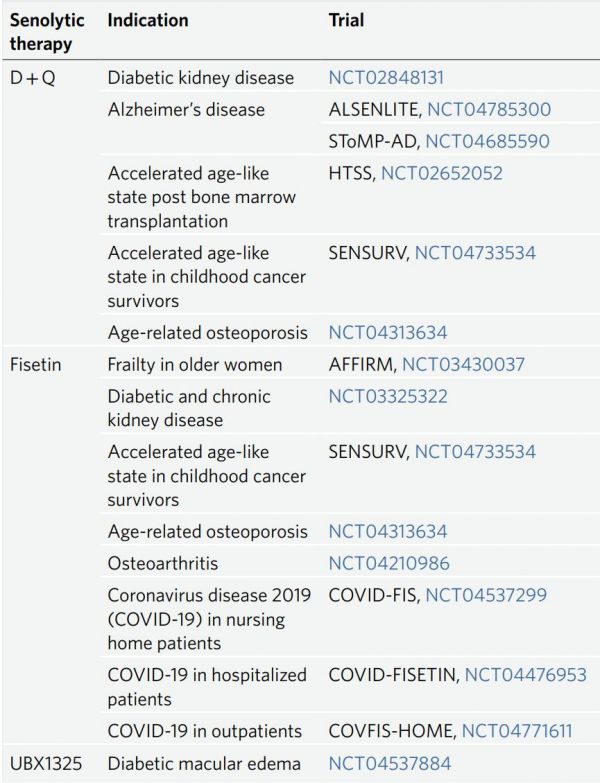Select the Indication column header
Screen dimensions: 600x783
(148, 20)
